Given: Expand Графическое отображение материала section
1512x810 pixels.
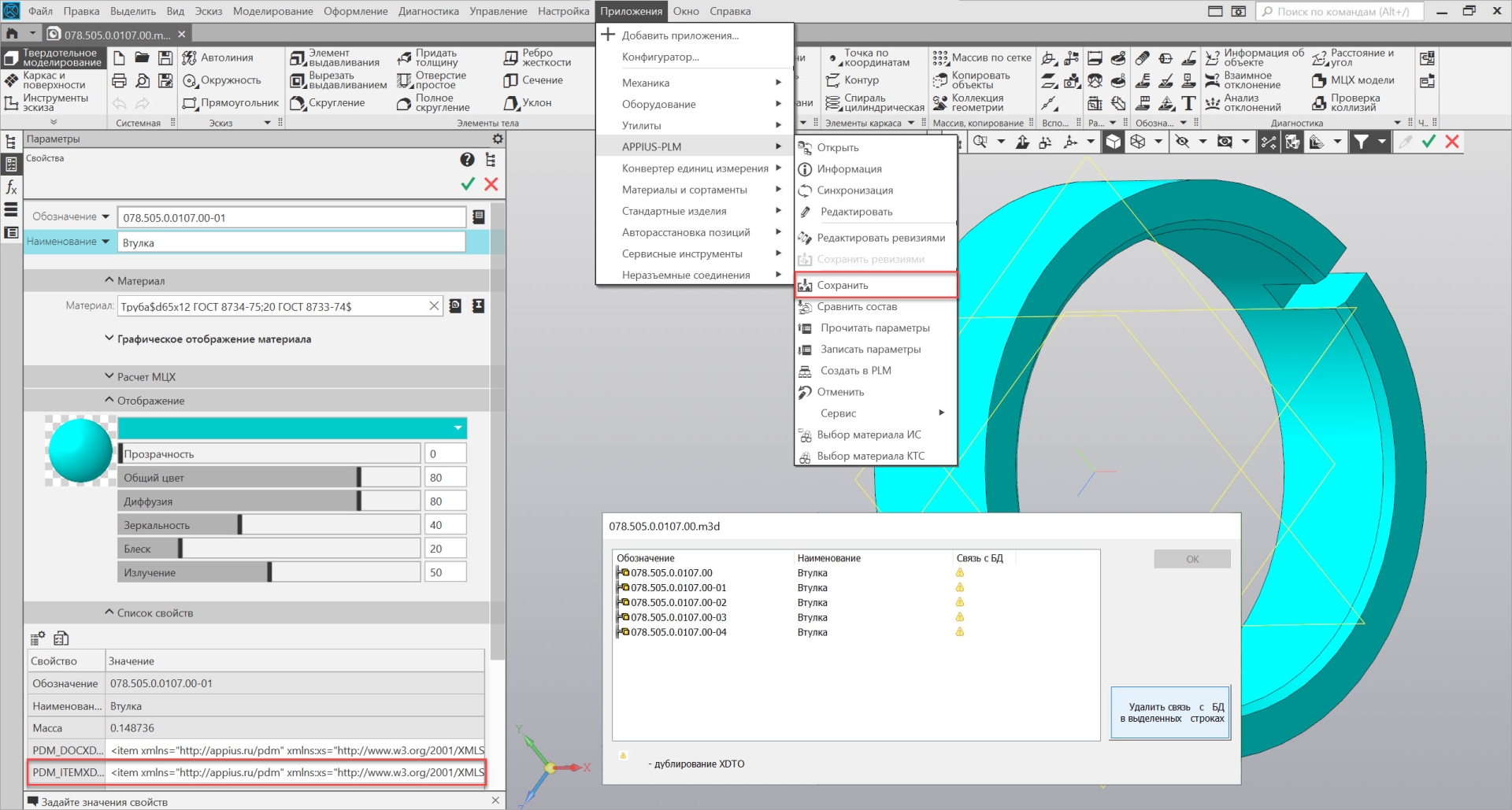Looking at the screenshot, I should click(109, 338).
